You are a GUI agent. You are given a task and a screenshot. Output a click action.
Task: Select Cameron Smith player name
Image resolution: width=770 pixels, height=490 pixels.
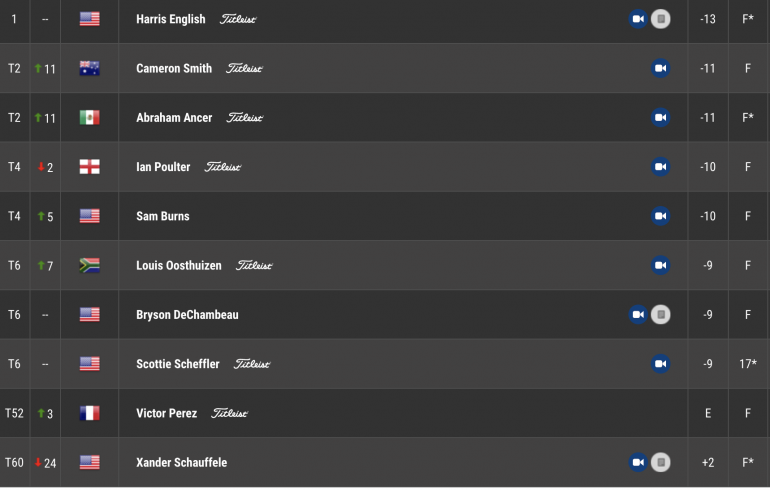click(174, 68)
